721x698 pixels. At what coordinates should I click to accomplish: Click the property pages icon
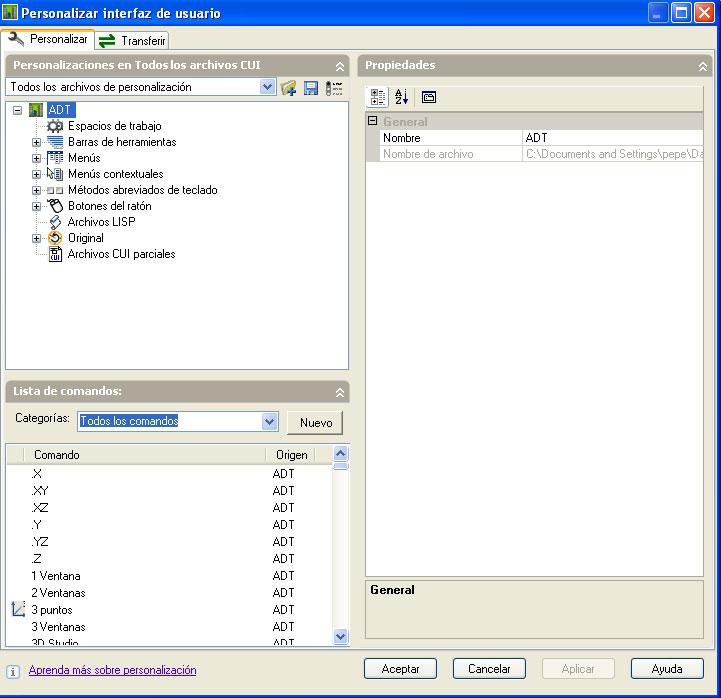point(429,97)
